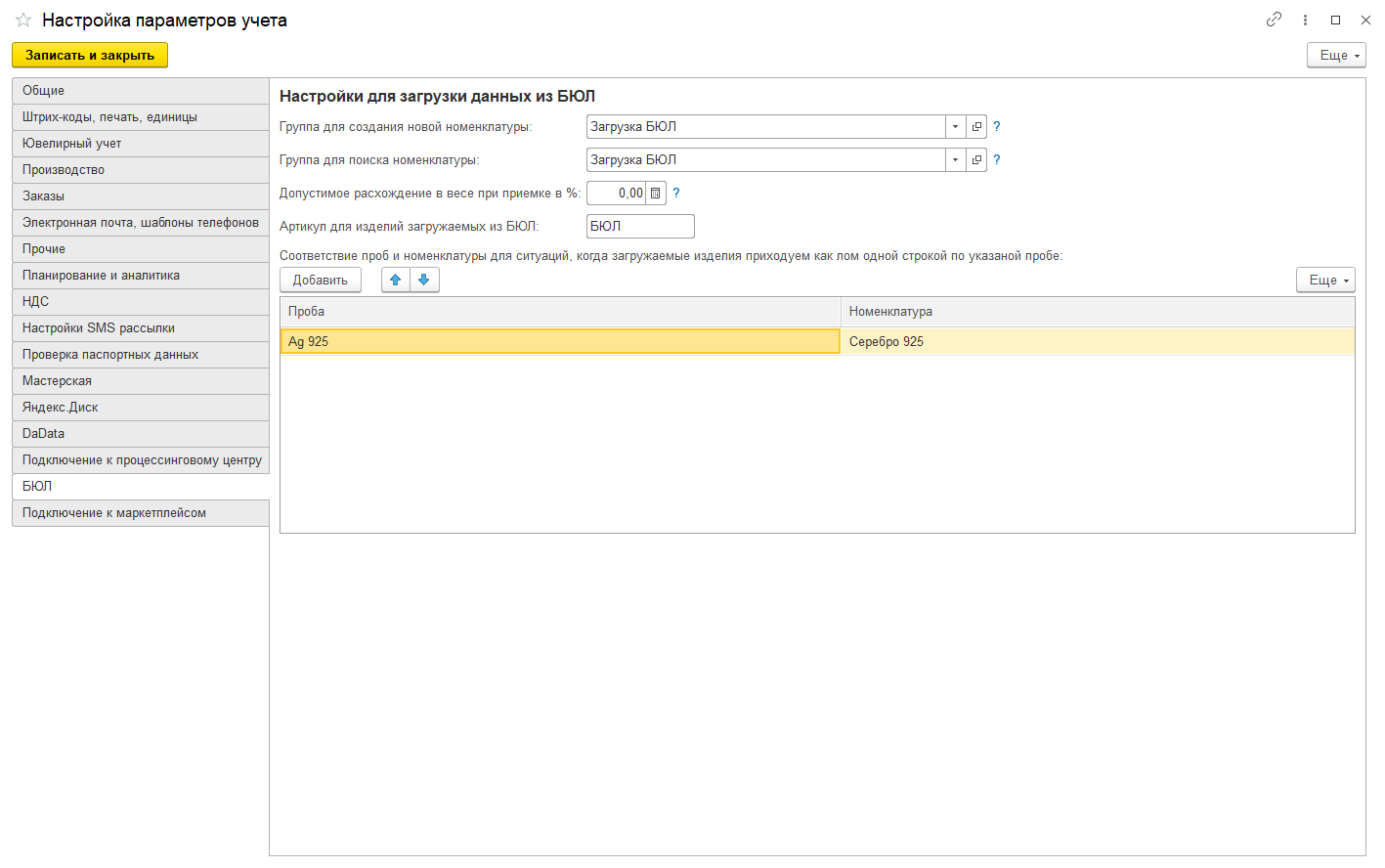Click Добавить to add a row
1385x868 pixels.
coord(321,281)
